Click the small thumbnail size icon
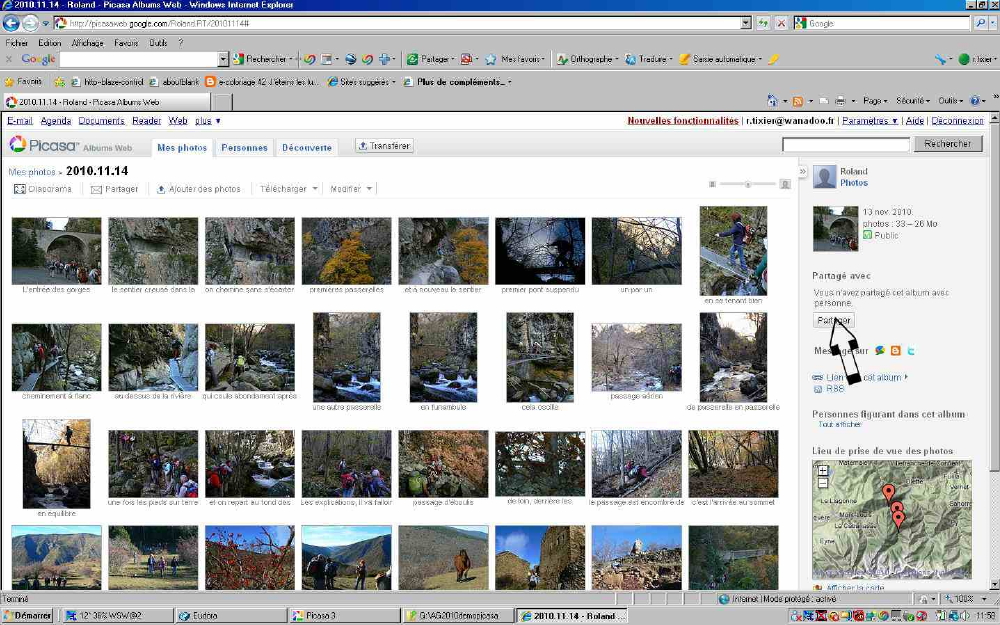 712,184
